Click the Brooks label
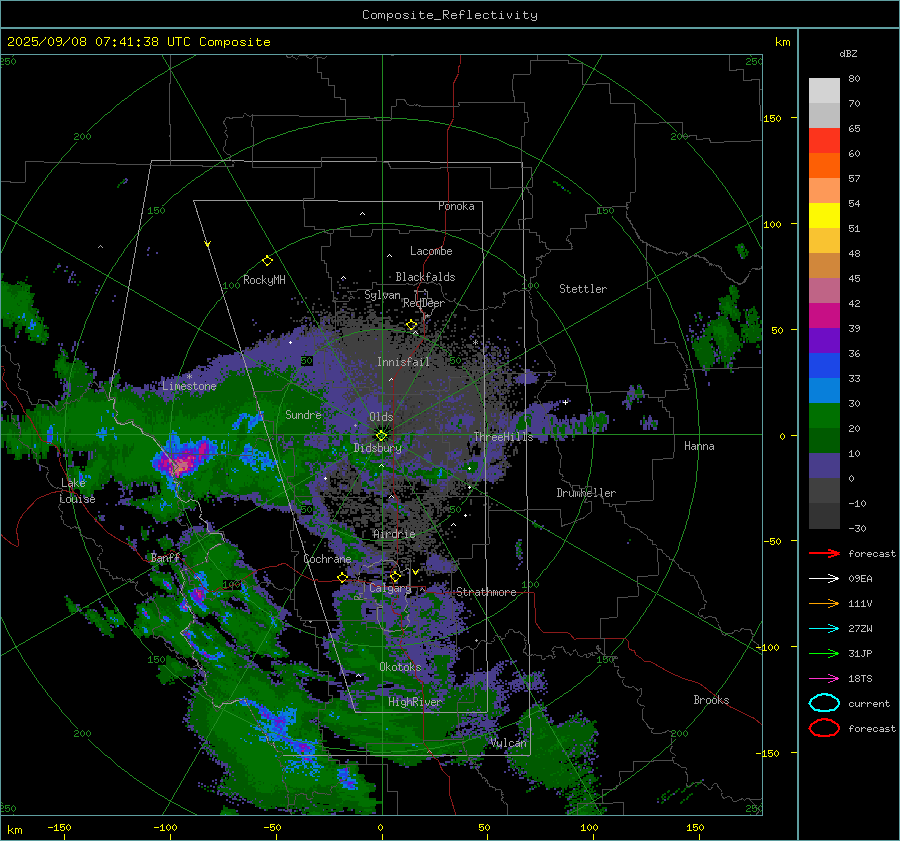The height and width of the screenshot is (841, 900). [x=711, y=700]
